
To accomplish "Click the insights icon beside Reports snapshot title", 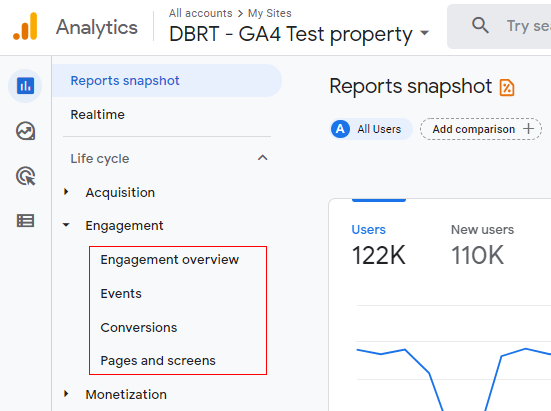I will click(x=507, y=87).
